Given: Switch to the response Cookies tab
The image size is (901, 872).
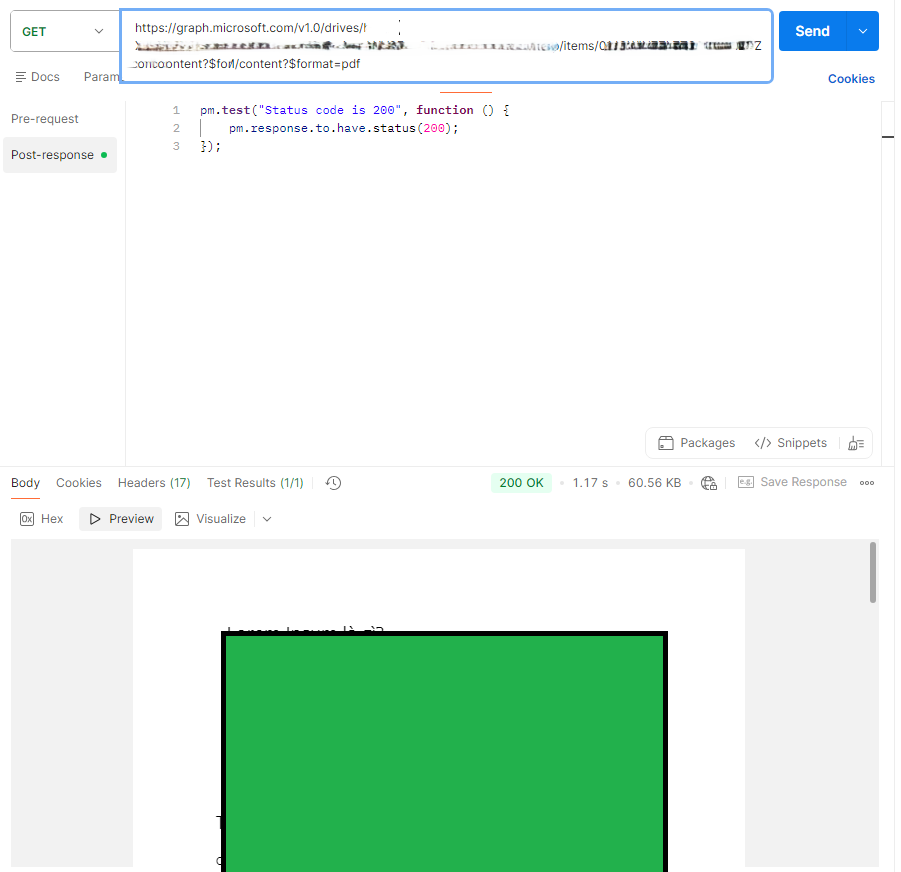Looking at the screenshot, I should (79, 483).
